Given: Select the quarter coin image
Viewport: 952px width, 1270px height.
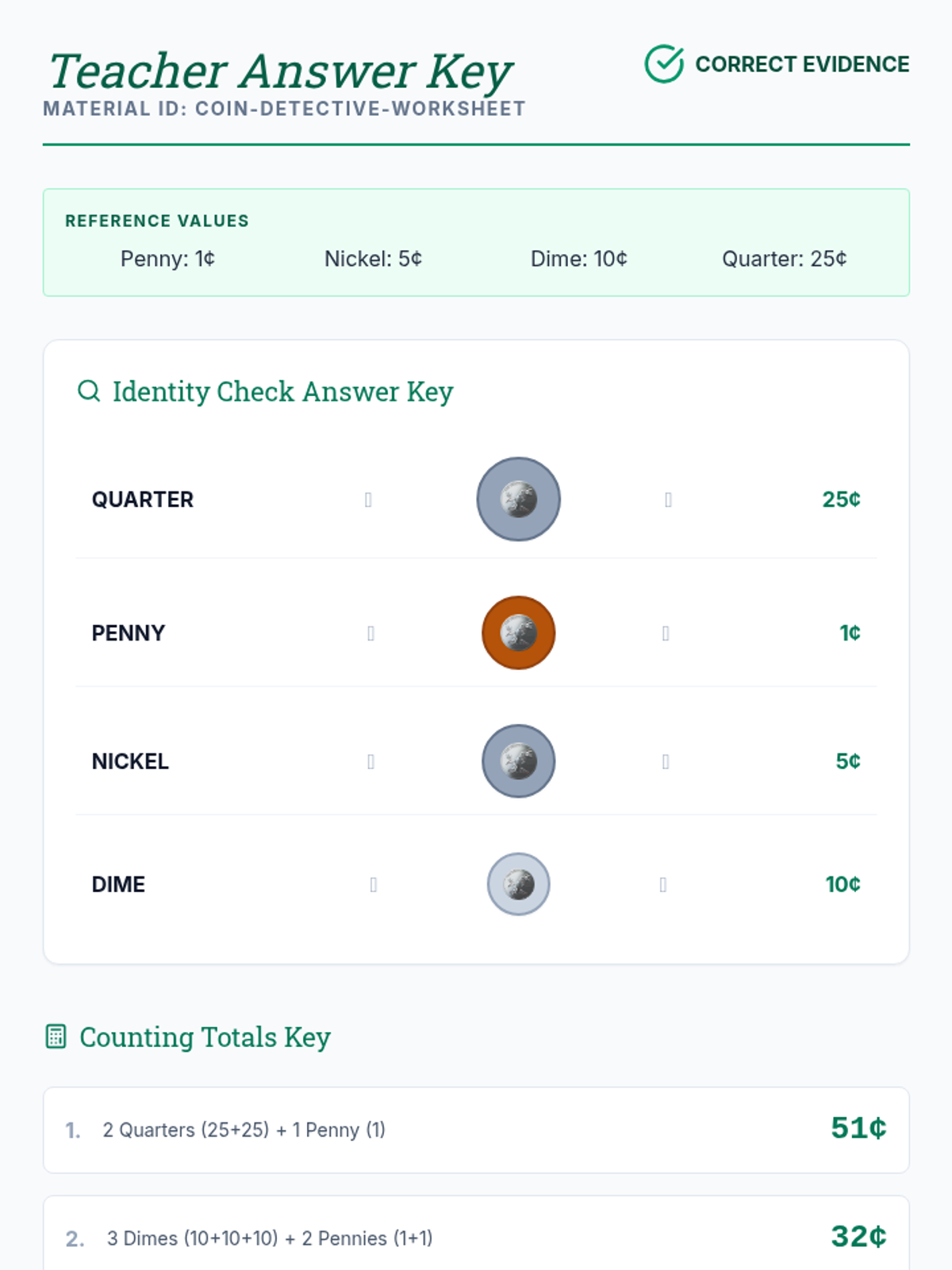Looking at the screenshot, I should click(519, 499).
